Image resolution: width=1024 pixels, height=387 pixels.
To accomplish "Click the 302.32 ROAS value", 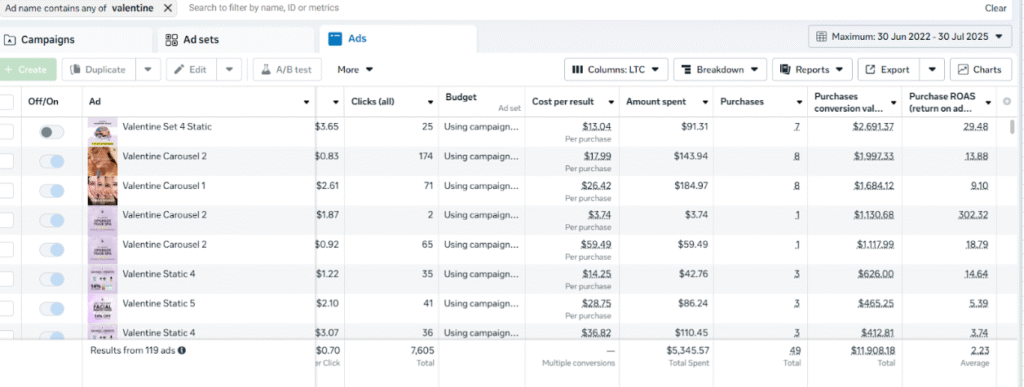I will pyautogui.click(x=973, y=215).
